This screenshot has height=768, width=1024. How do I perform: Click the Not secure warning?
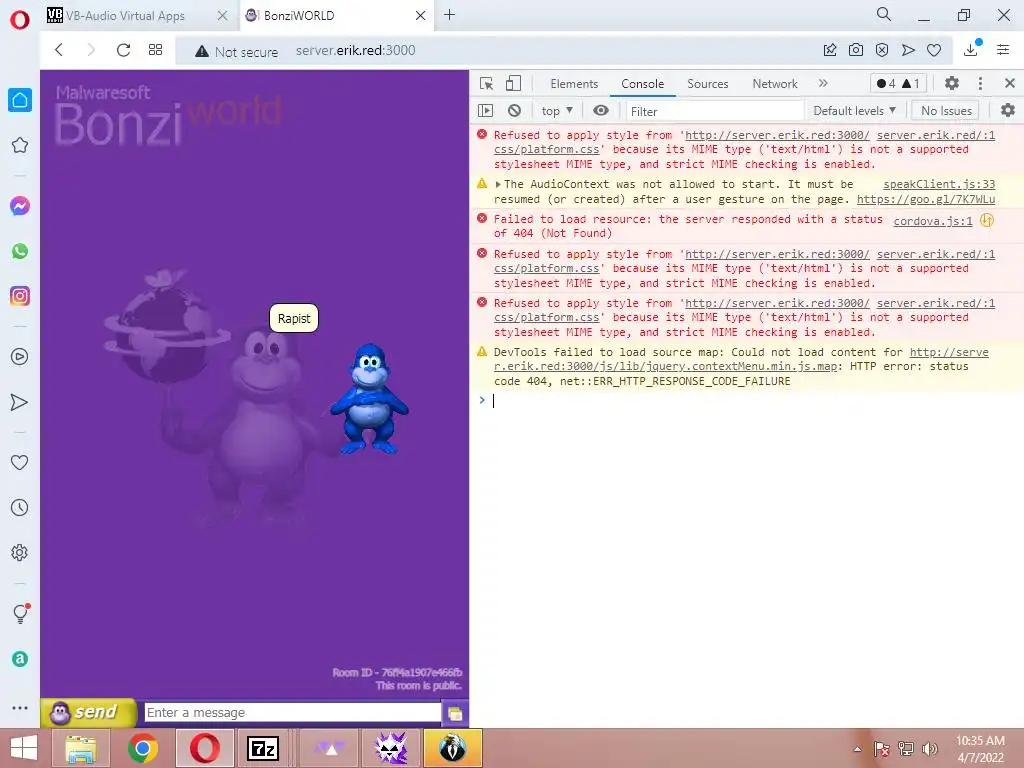[236, 52]
